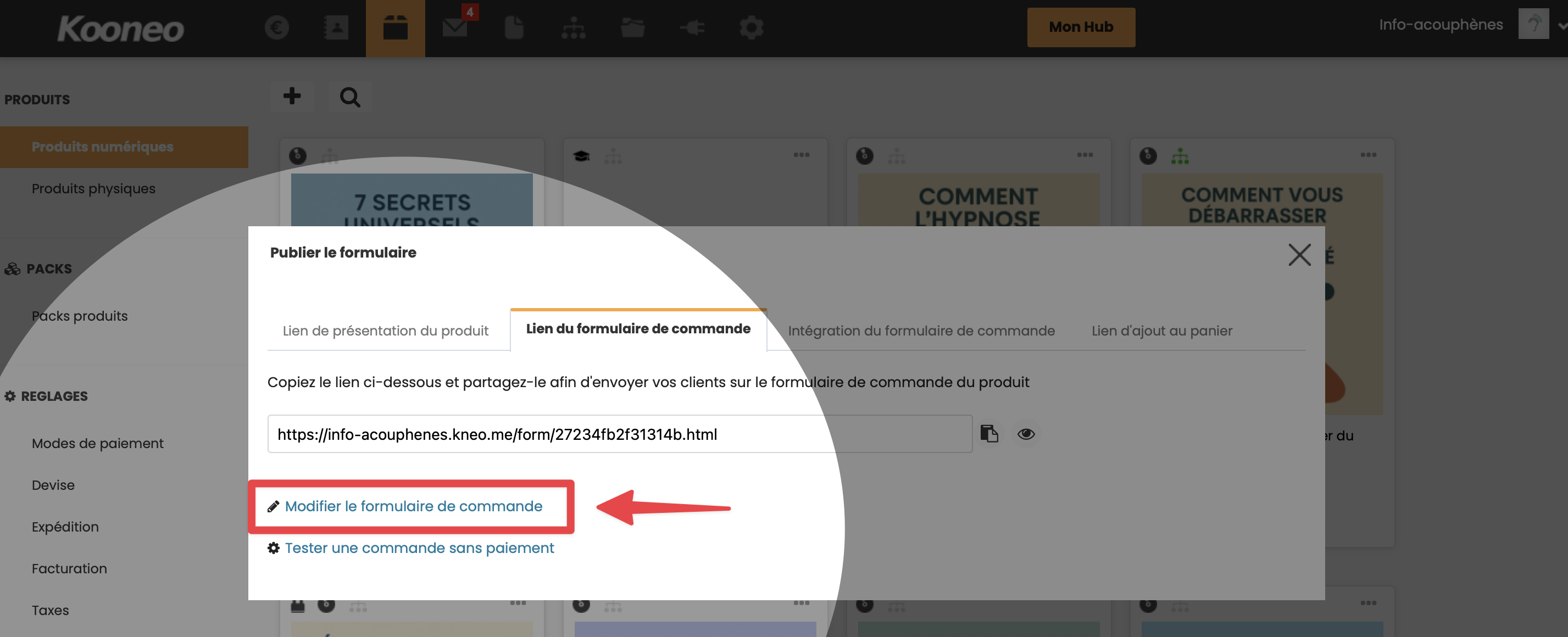The image size is (1568, 637).
Task: Open Packs produits in the sidebar
Action: pyautogui.click(x=80, y=316)
